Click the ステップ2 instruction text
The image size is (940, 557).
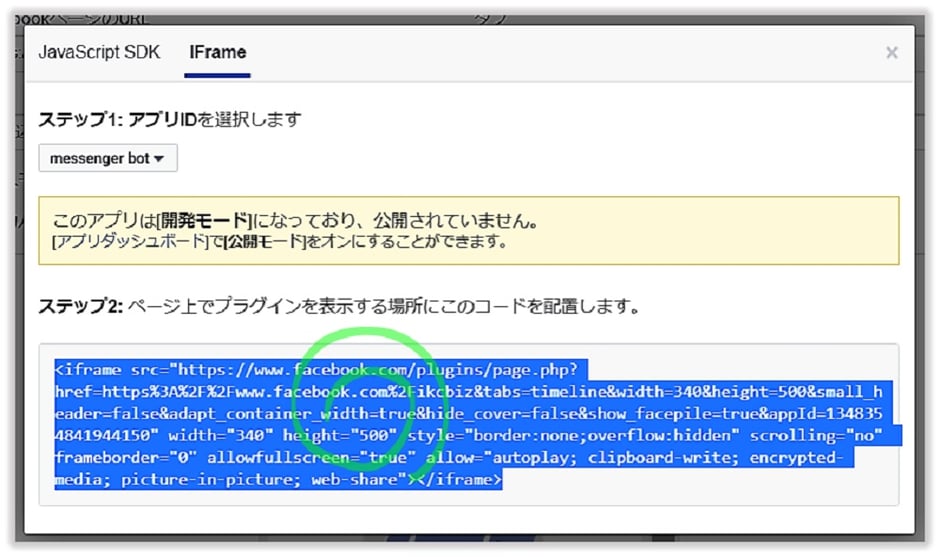tap(339, 306)
